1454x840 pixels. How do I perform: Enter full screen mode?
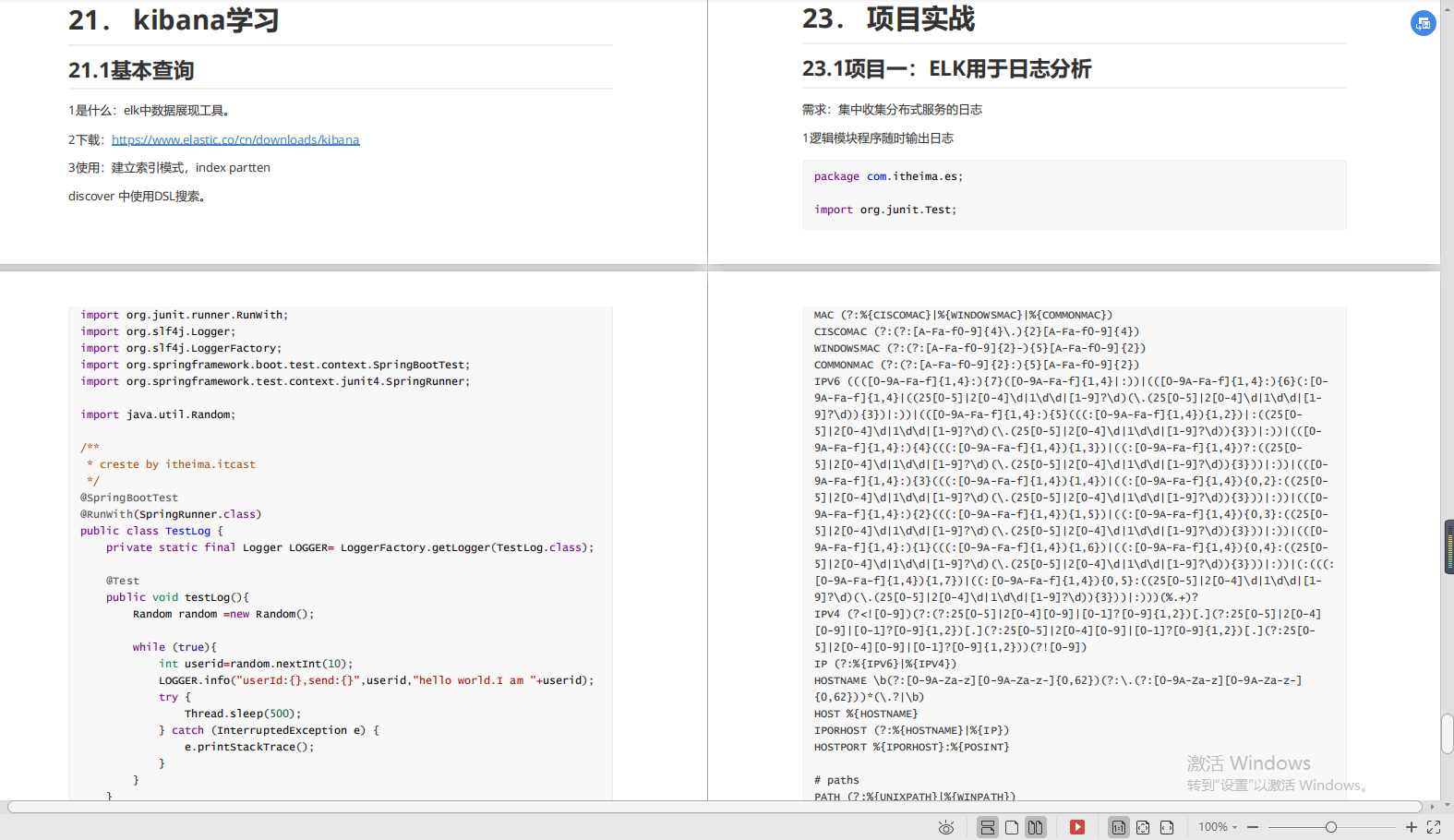1434,827
